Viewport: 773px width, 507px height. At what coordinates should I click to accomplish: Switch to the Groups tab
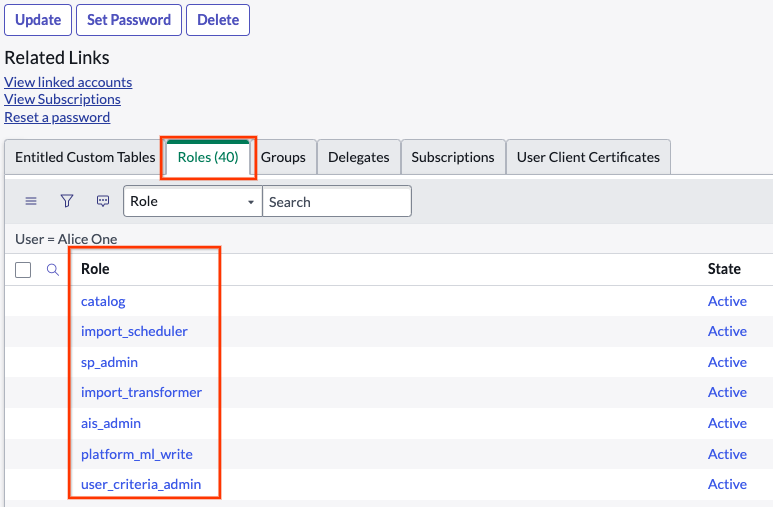[x=283, y=157]
